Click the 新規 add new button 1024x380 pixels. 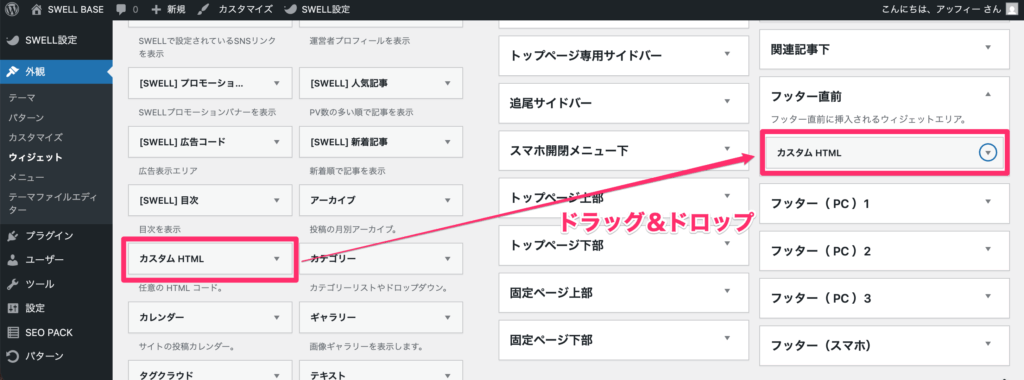tap(168, 10)
